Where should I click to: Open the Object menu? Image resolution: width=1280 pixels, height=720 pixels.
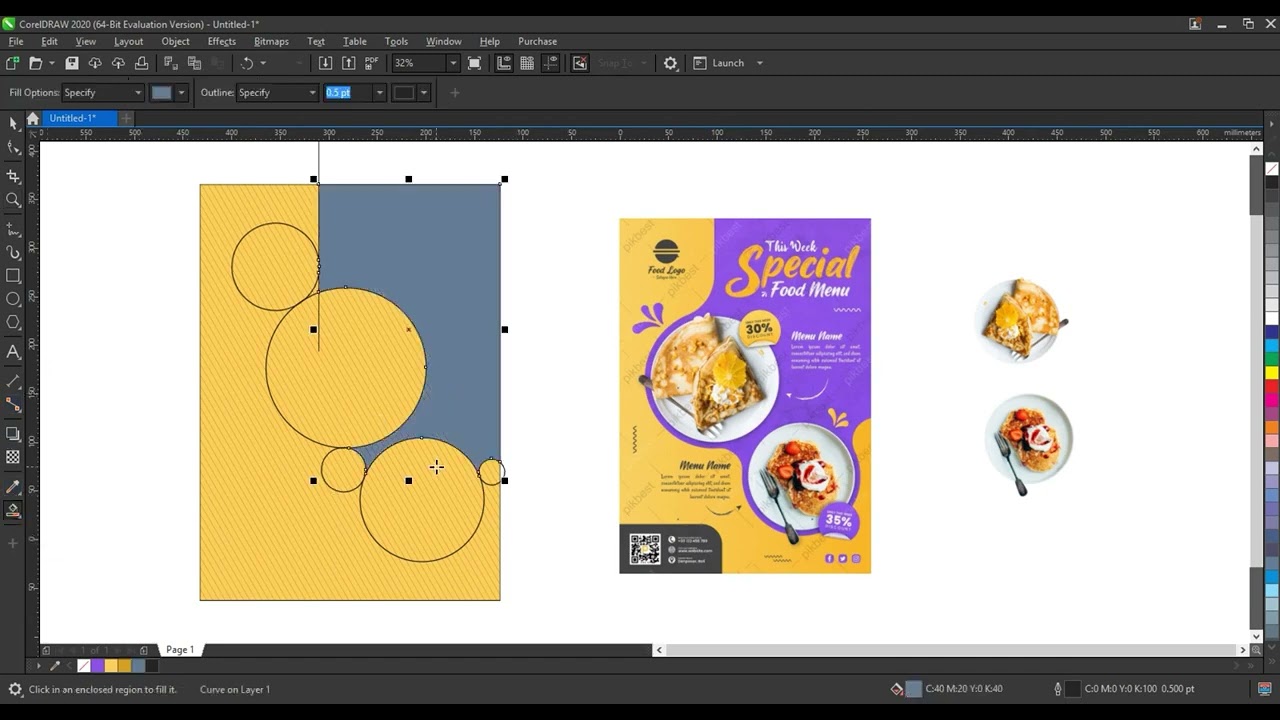pos(175,41)
